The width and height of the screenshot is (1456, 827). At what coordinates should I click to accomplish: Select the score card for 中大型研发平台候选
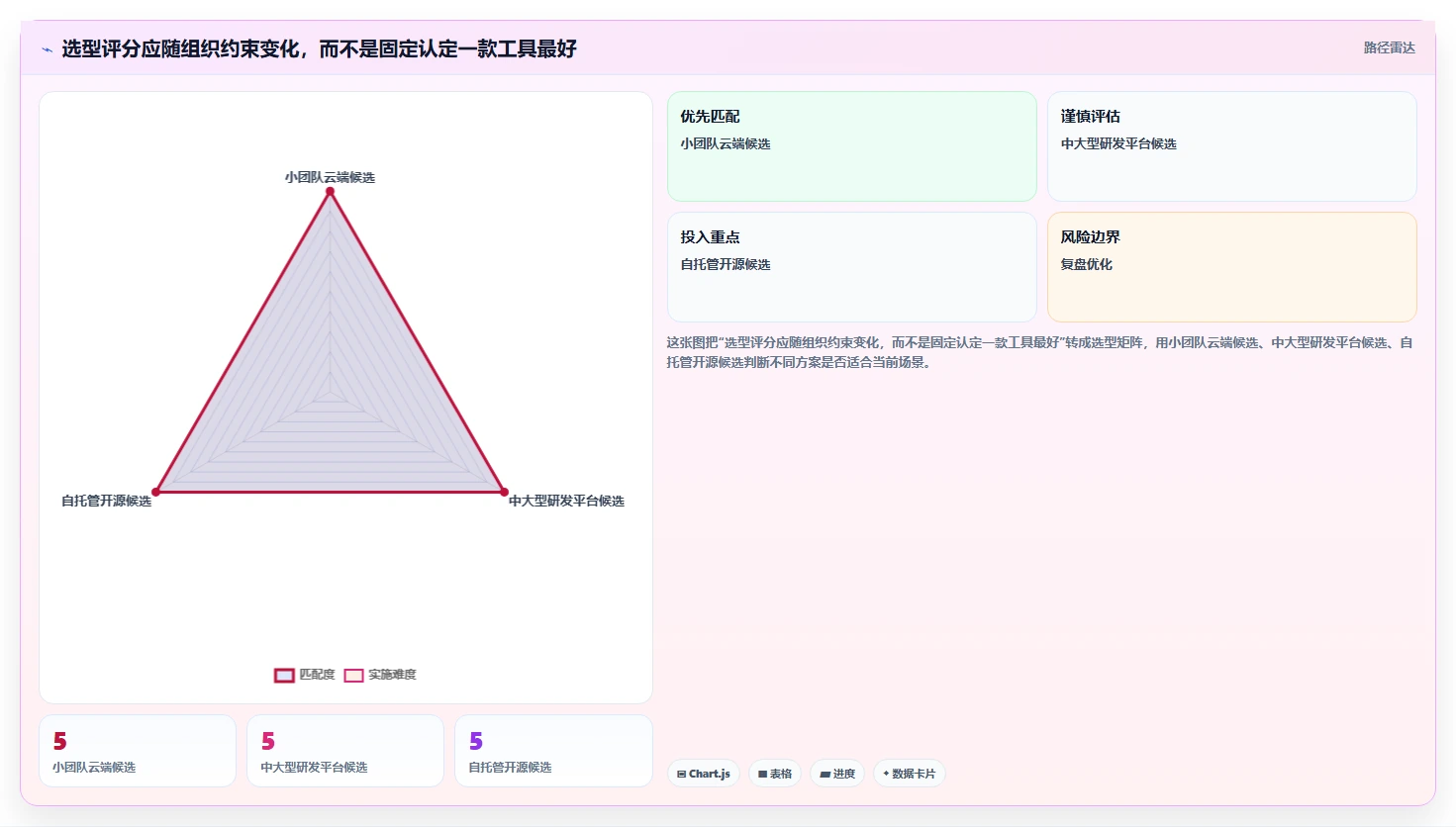point(345,751)
